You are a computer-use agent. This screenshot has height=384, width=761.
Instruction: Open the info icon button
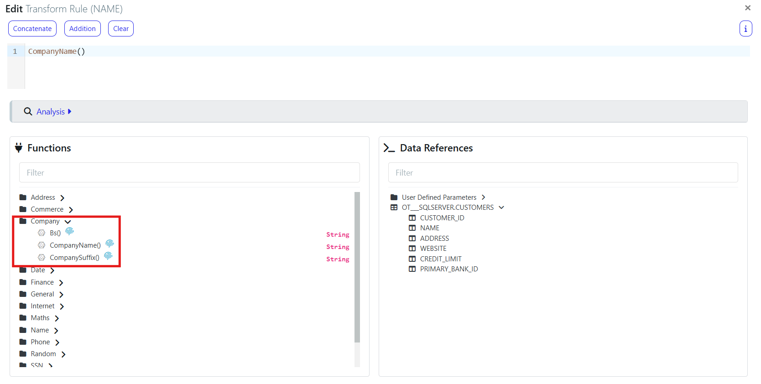pyautogui.click(x=745, y=29)
